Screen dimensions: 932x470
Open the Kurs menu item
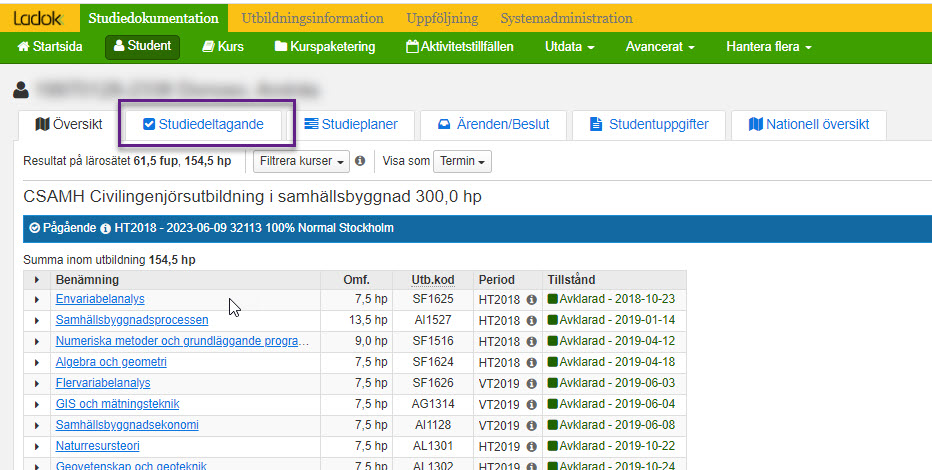tap(223, 46)
